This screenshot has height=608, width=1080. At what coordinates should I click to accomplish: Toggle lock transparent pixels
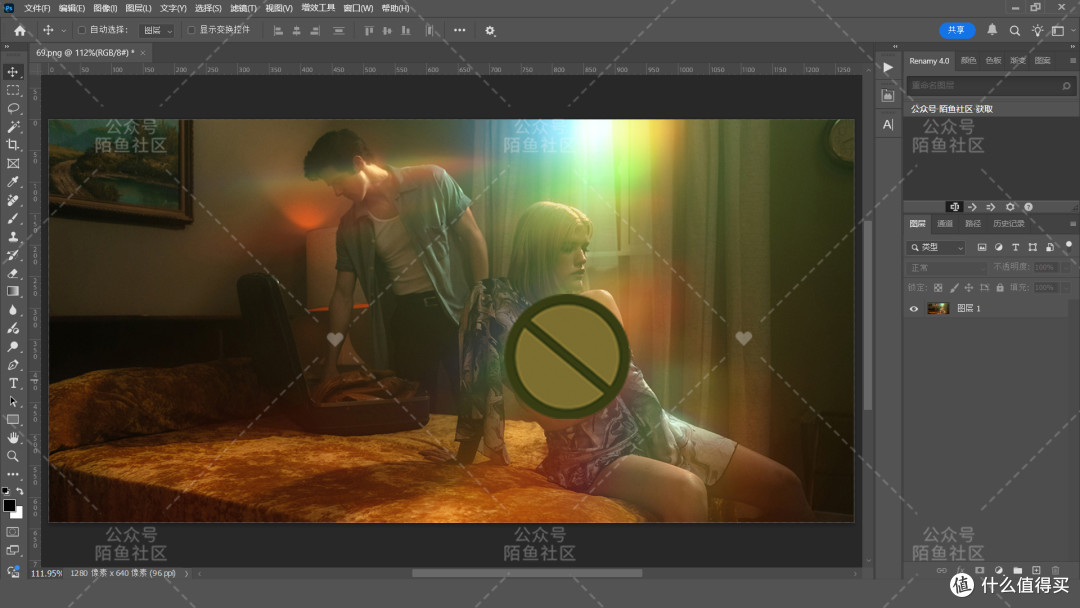coord(937,288)
